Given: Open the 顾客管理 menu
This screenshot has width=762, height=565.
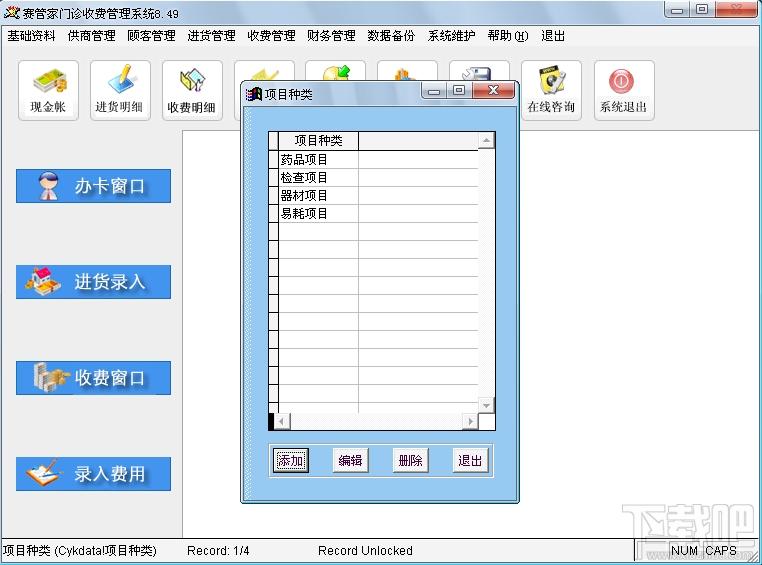Looking at the screenshot, I should click(x=151, y=36).
